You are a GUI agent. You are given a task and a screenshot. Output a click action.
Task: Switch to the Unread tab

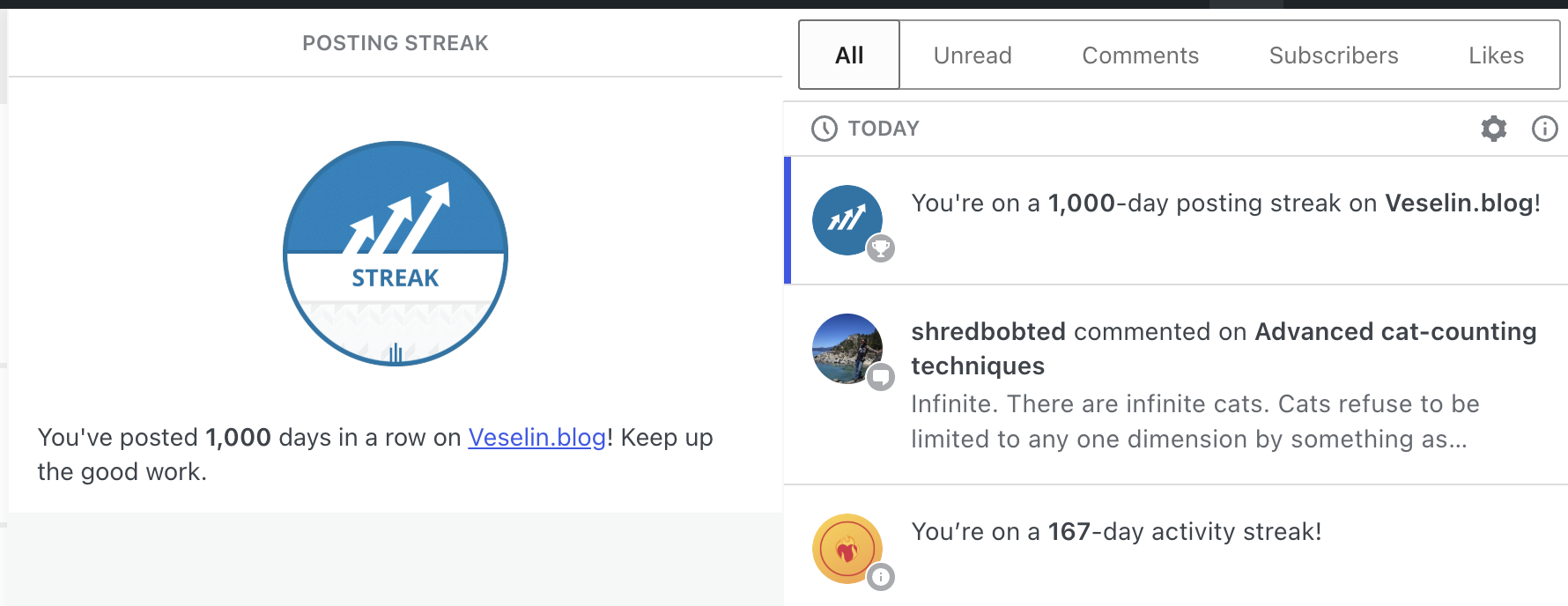973,55
